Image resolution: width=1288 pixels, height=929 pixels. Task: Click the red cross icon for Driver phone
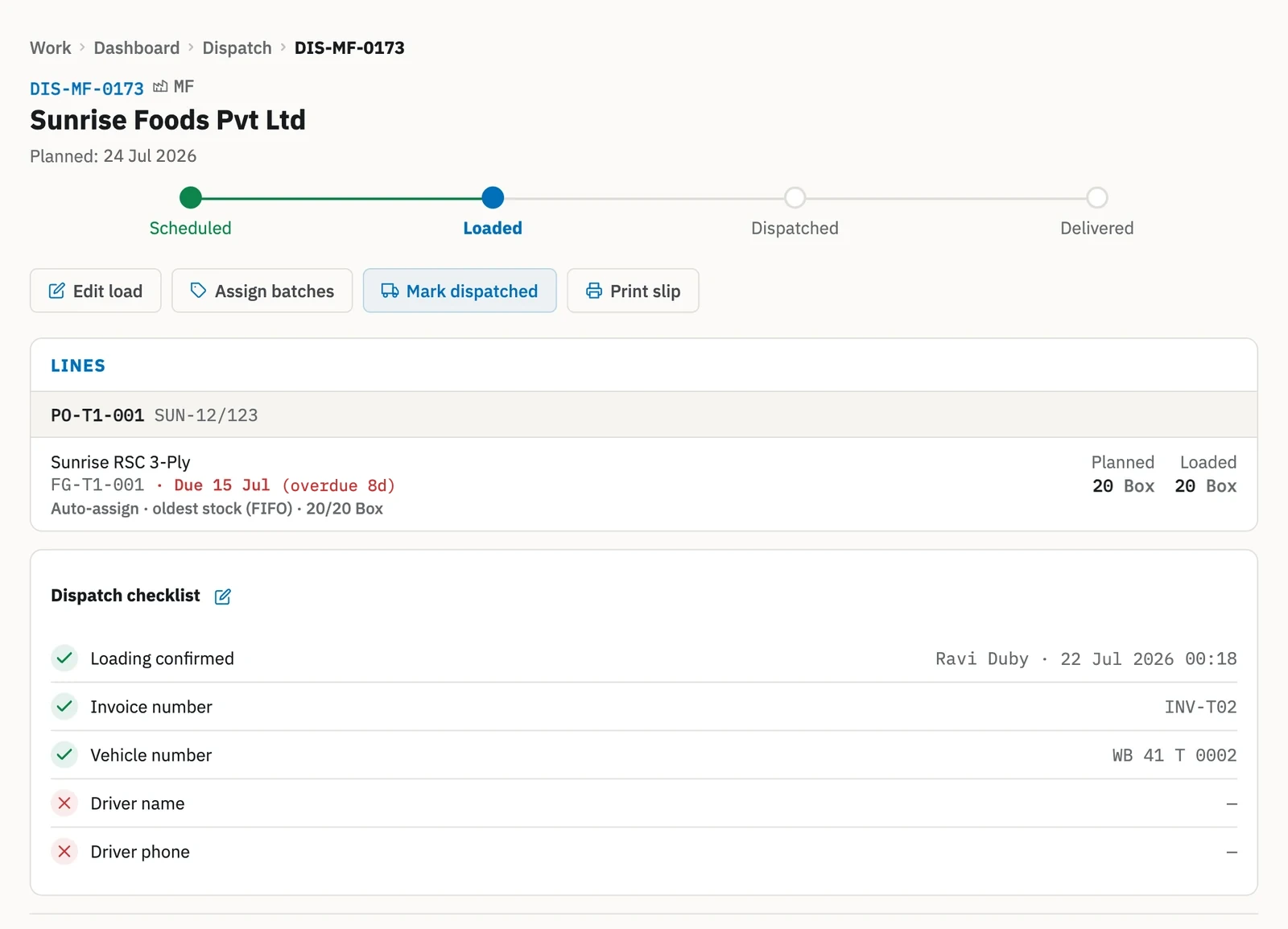pos(64,851)
